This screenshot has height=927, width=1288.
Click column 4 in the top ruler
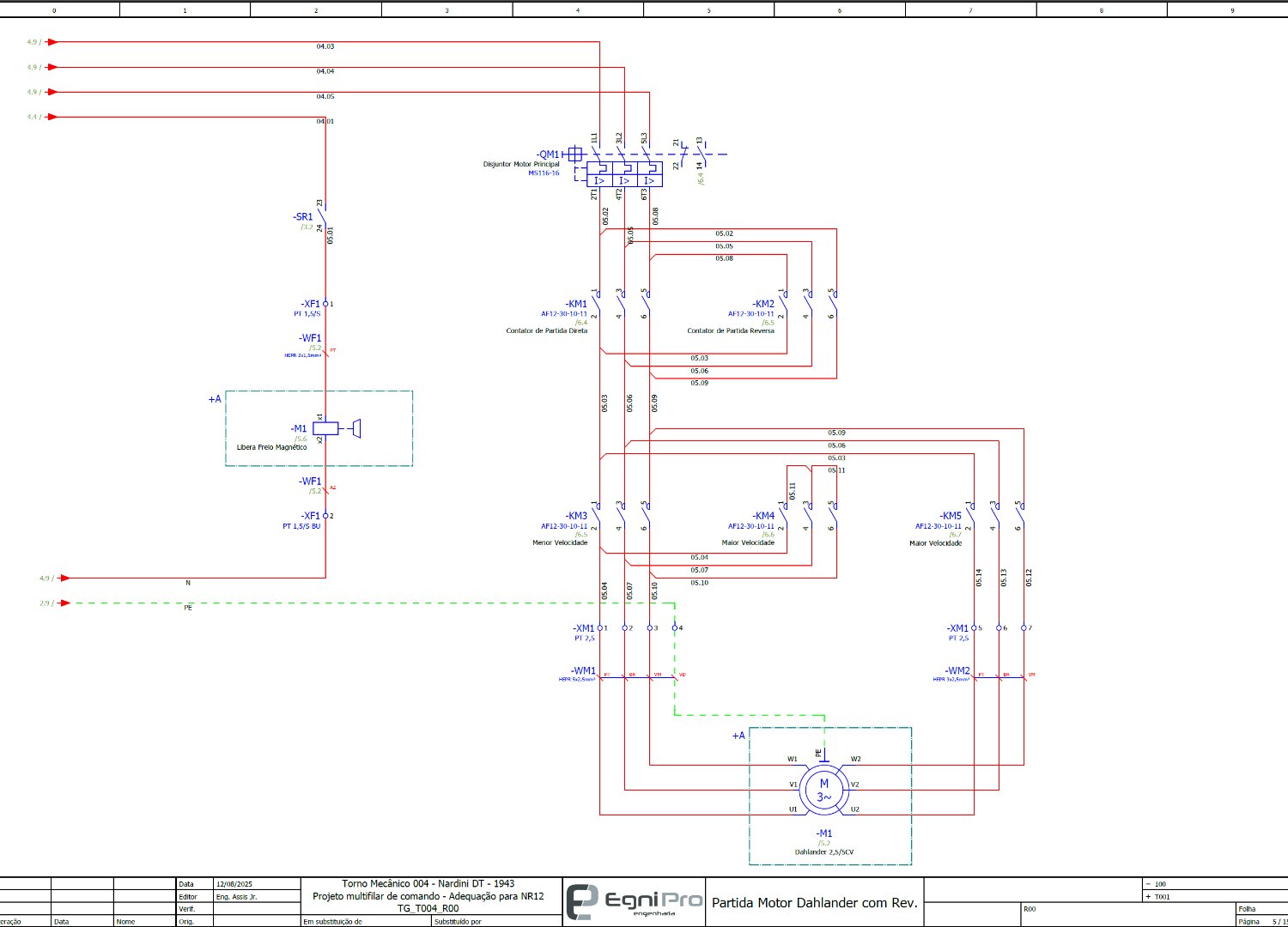(x=577, y=10)
